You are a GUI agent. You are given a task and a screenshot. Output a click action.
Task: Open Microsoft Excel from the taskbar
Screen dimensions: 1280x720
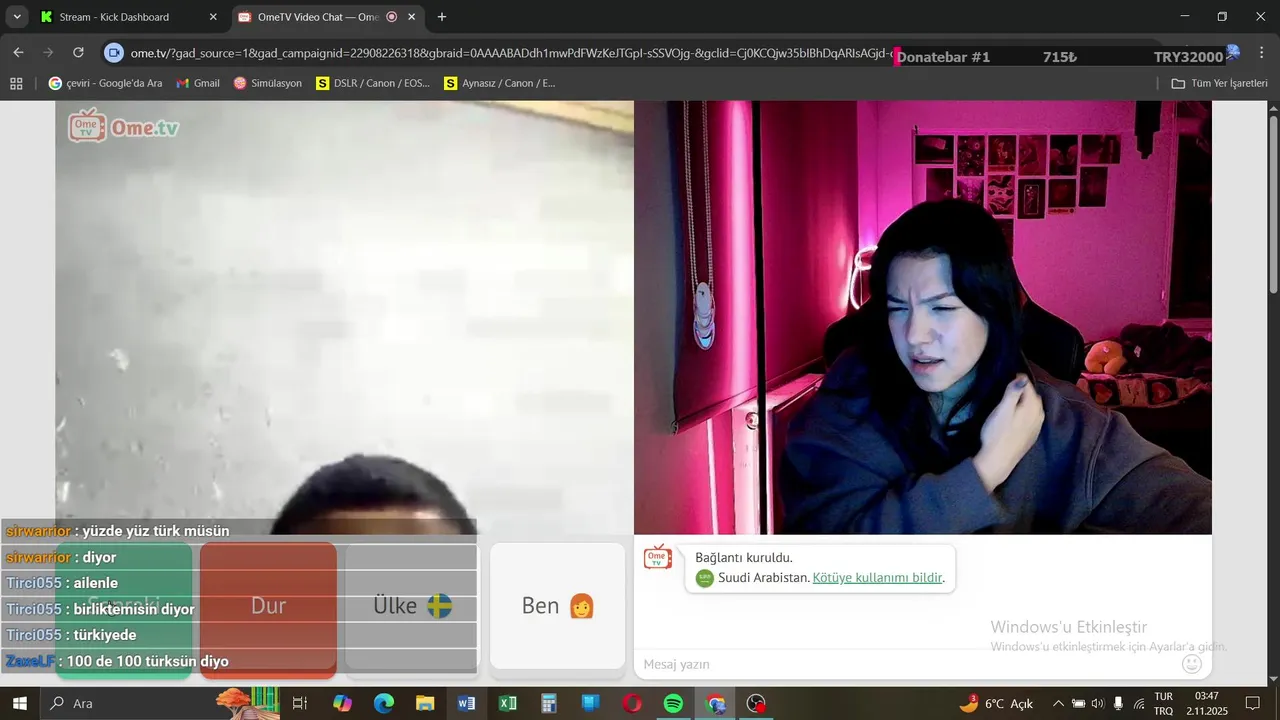tap(508, 703)
